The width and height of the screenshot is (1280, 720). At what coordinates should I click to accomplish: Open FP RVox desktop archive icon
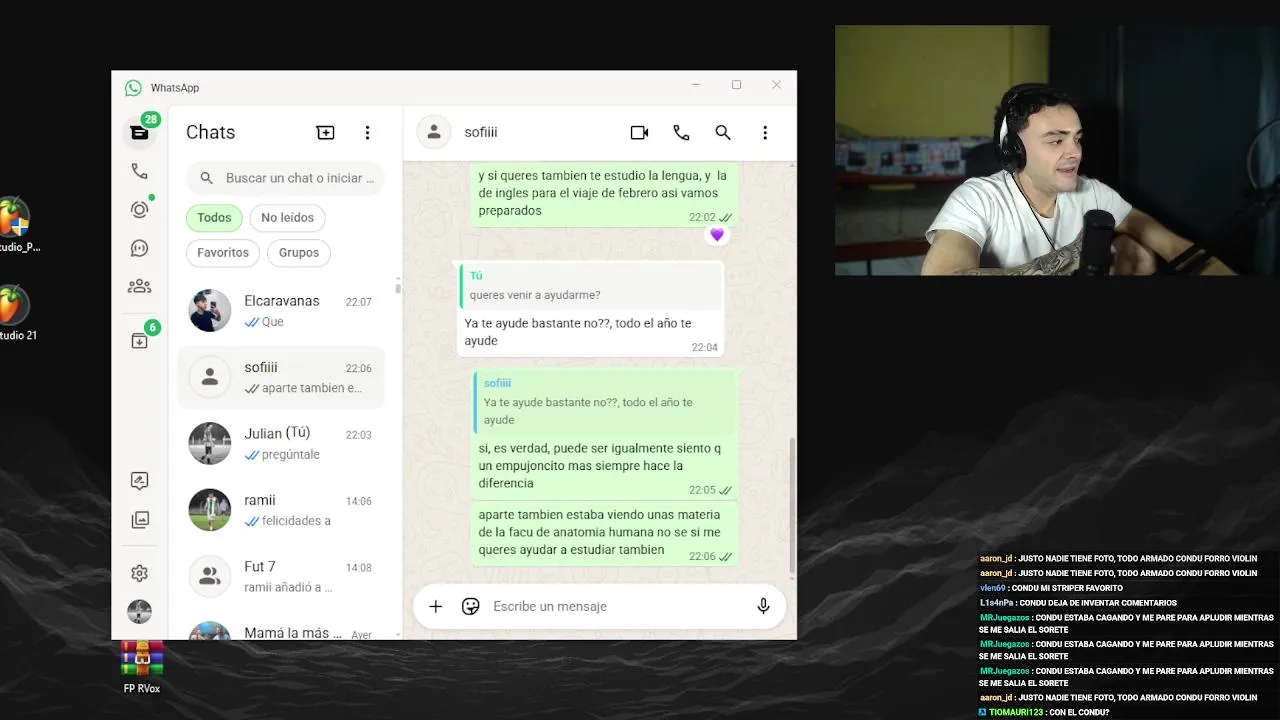pyautogui.click(x=142, y=666)
